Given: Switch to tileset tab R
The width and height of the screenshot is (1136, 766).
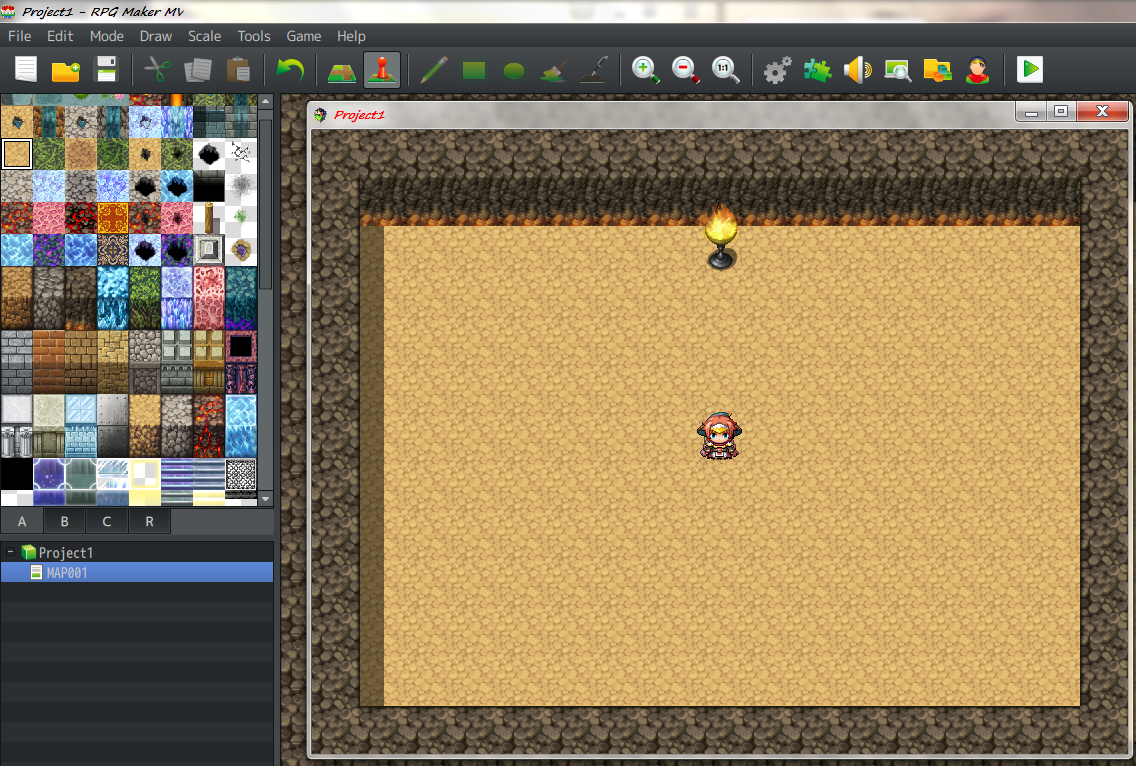Looking at the screenshot, I should (149, 521).
